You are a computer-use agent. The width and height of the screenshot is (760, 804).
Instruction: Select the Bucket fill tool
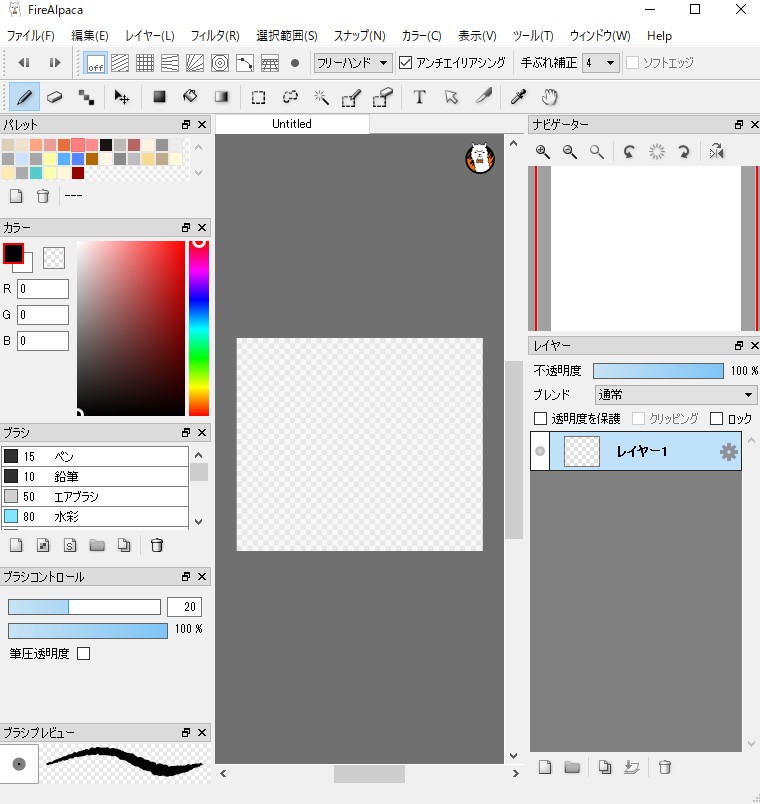pyautogui.click(x=190, y=97)
